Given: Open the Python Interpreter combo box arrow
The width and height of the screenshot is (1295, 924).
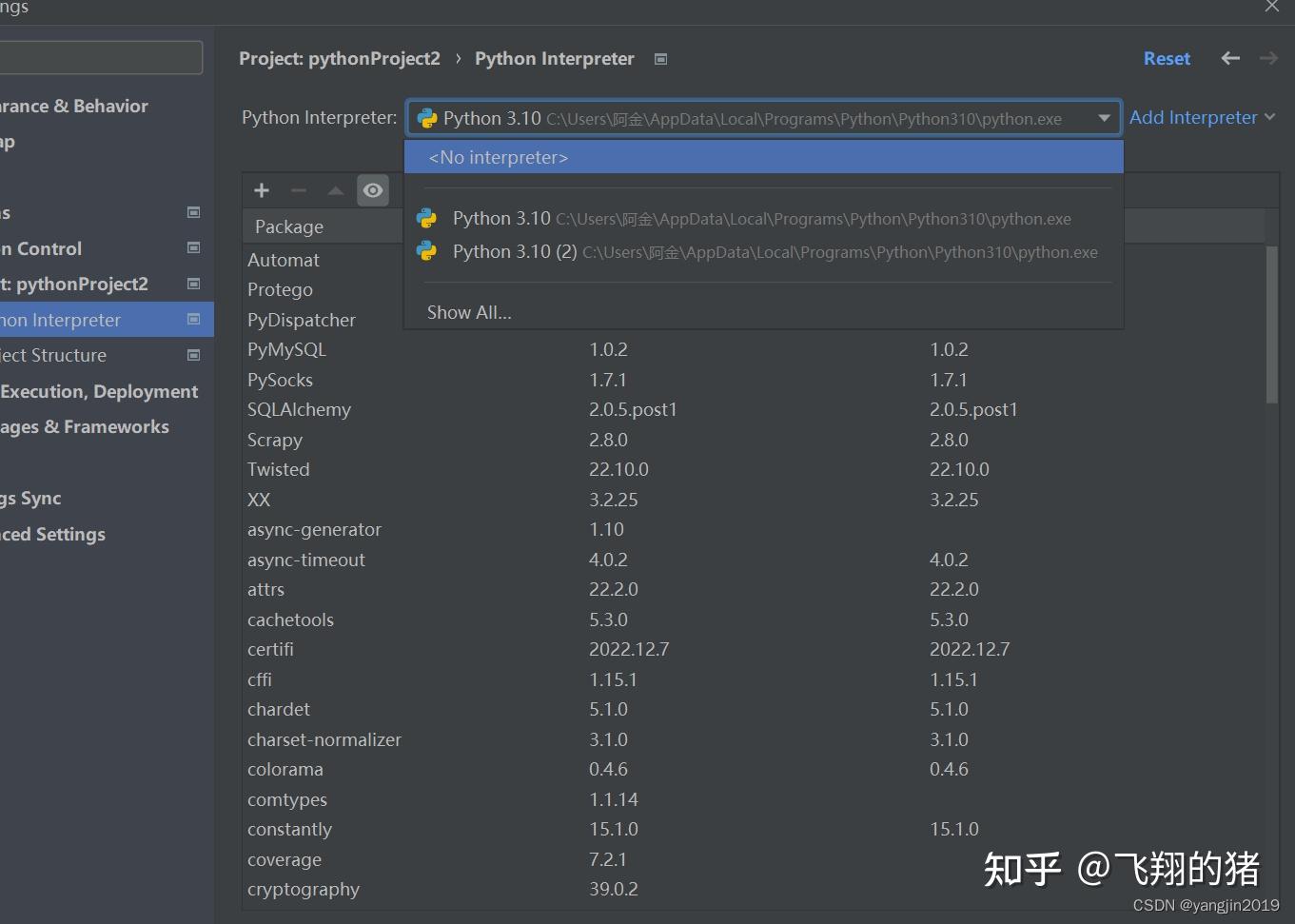Looking at the screenshot, I should pos(1104,118).
